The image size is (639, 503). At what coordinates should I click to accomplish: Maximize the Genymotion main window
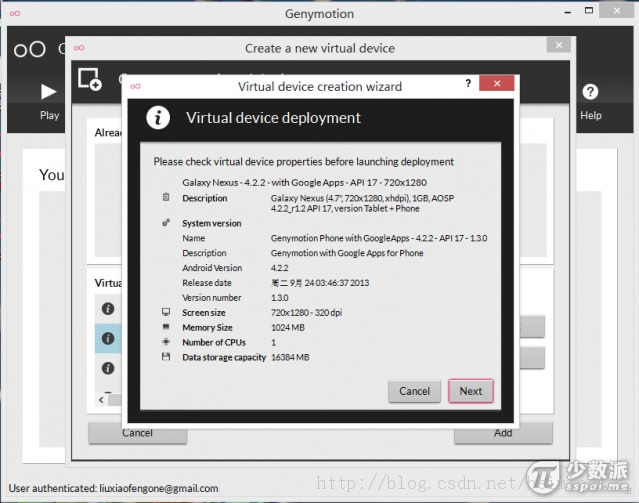point(588,11)
